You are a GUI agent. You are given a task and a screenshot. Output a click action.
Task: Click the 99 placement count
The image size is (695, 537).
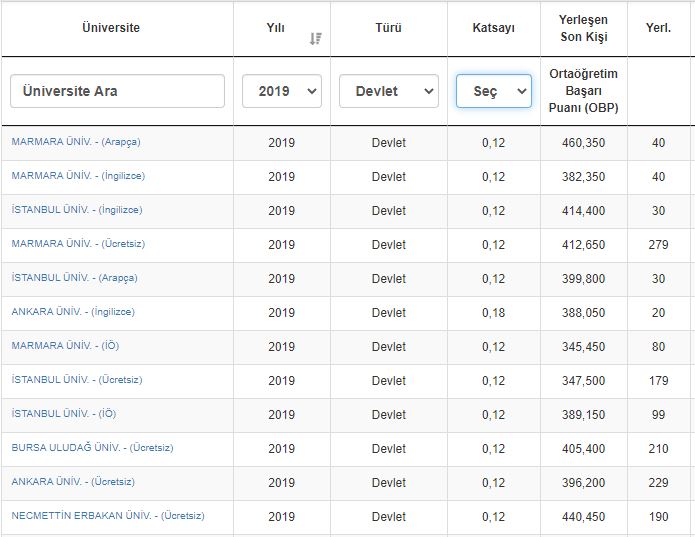pos(658,415)
